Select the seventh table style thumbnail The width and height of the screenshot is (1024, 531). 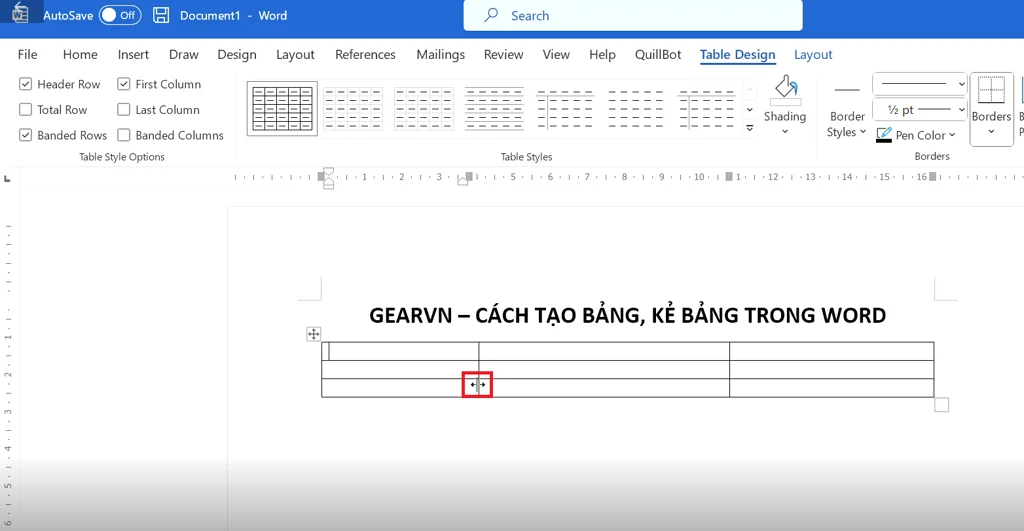coord(706,108)
